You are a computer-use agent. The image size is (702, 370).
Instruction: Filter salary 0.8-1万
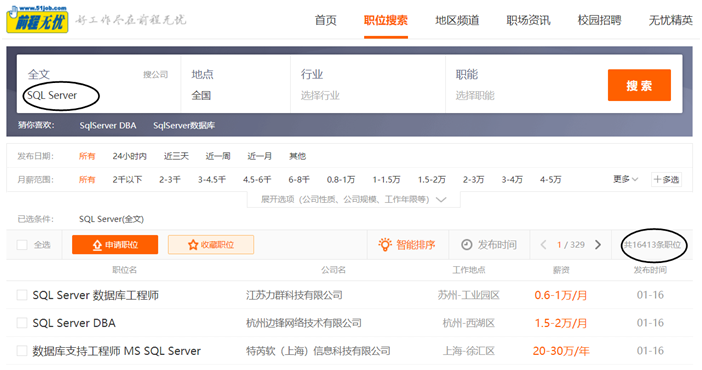(341, 180)
